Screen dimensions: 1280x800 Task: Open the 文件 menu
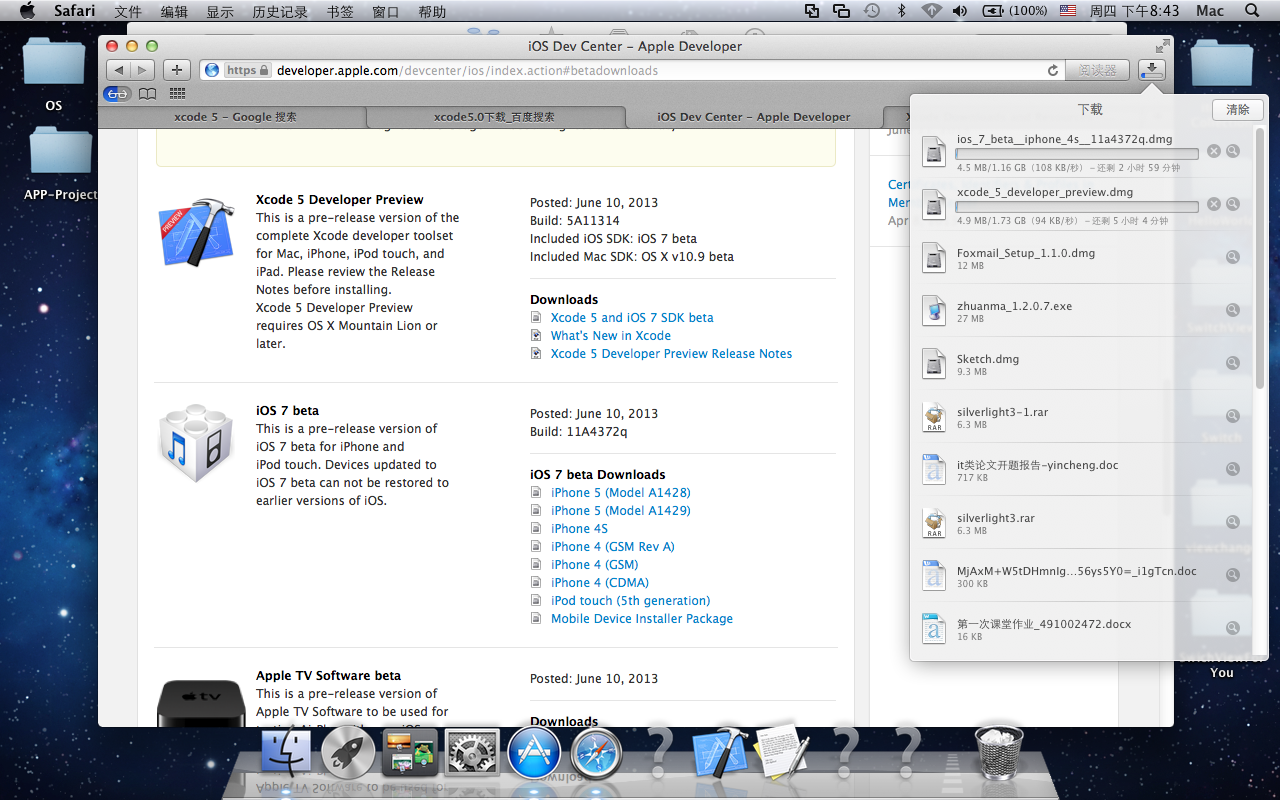[128, 11]
